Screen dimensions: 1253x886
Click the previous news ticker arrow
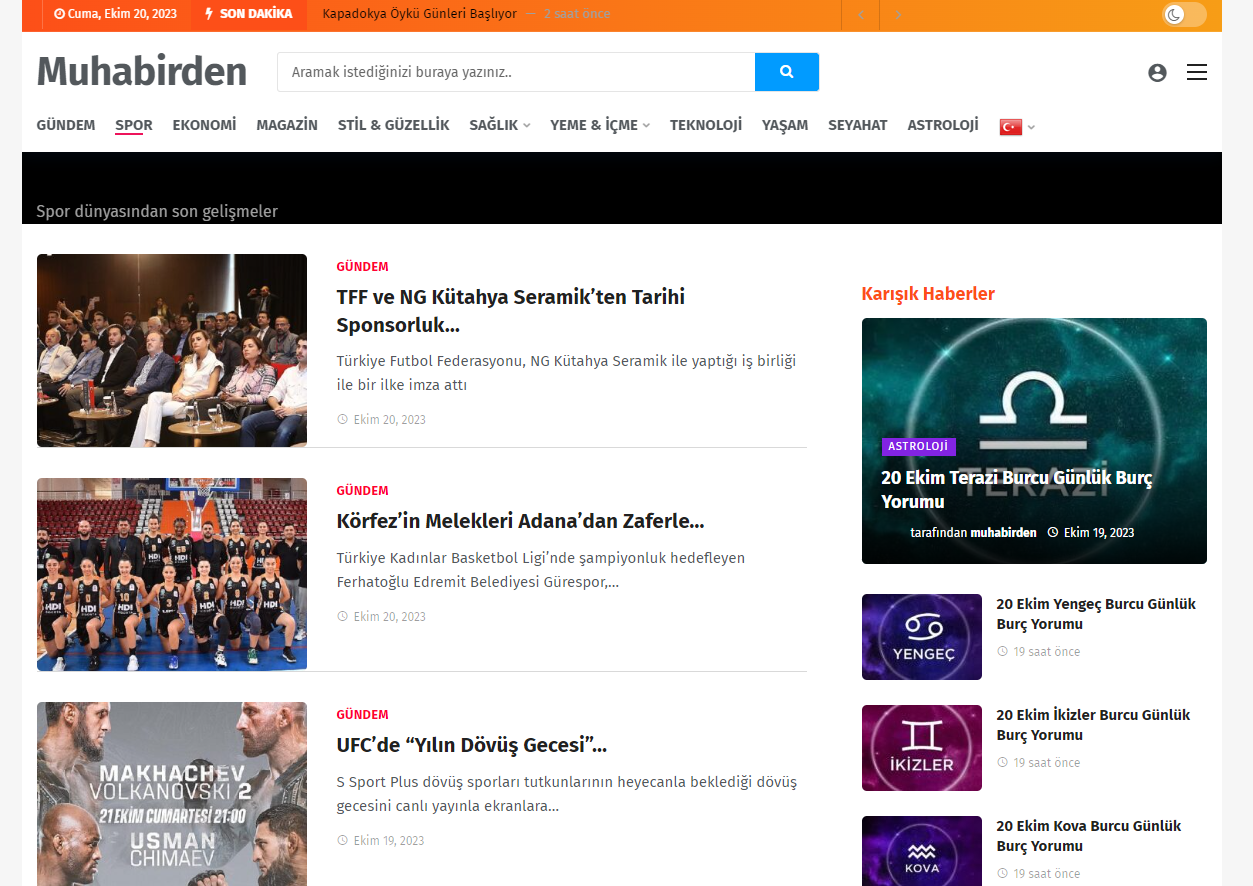[x=860, y=15]
